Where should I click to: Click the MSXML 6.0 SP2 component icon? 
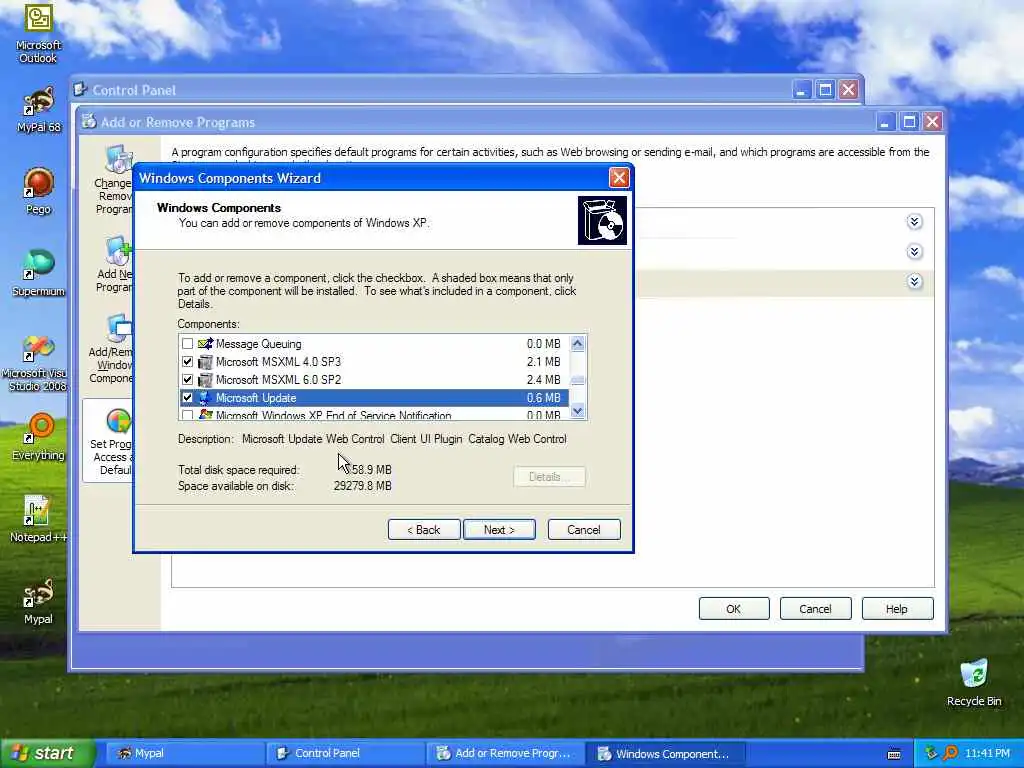point(205,379)
